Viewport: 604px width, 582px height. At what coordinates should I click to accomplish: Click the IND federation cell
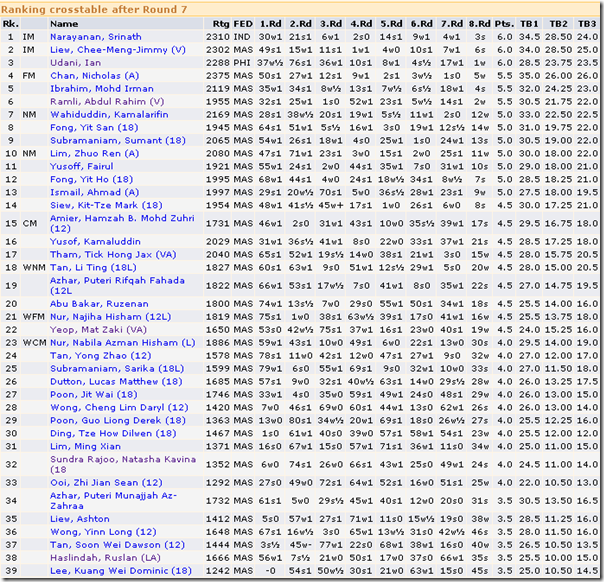pos(242,37)
